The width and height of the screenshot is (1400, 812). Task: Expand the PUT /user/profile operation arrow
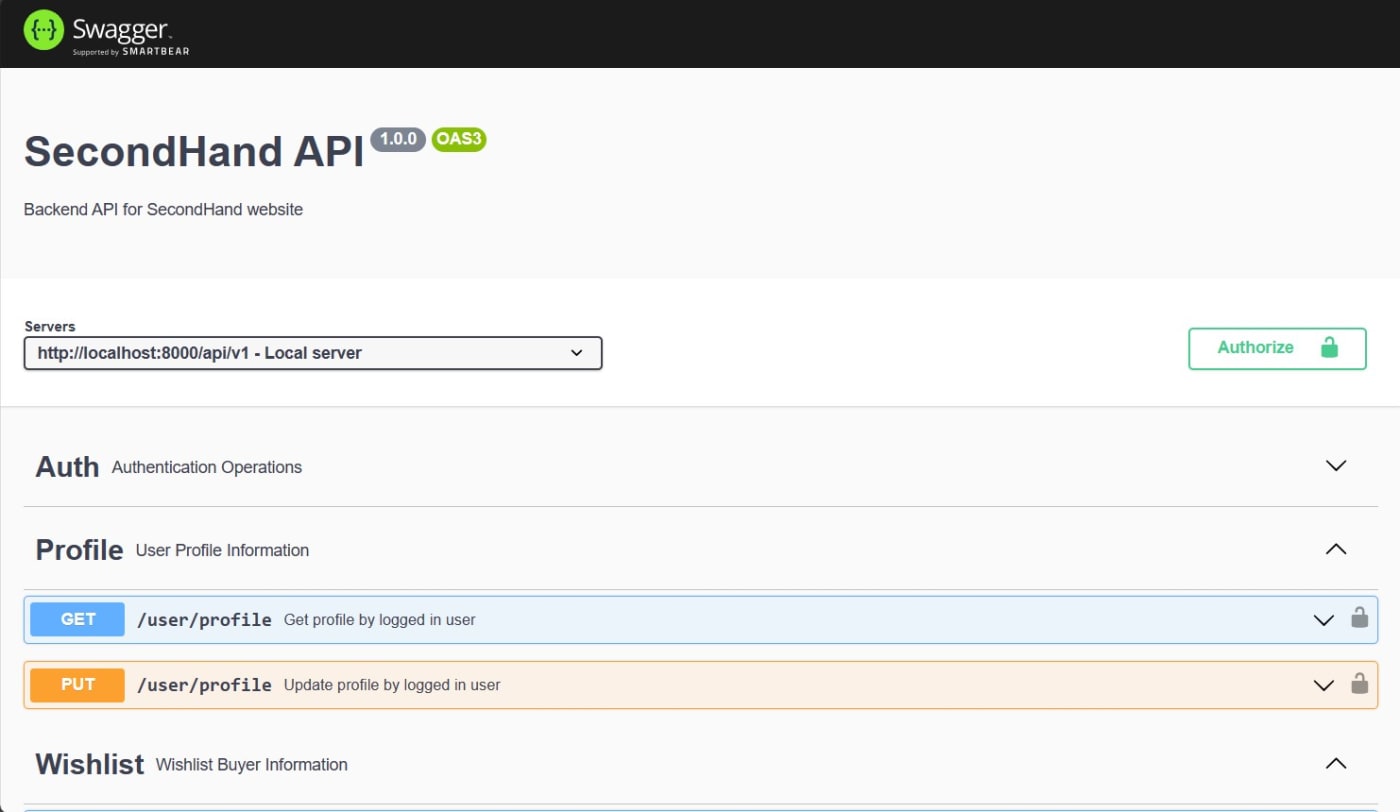tap(1323, 685)
